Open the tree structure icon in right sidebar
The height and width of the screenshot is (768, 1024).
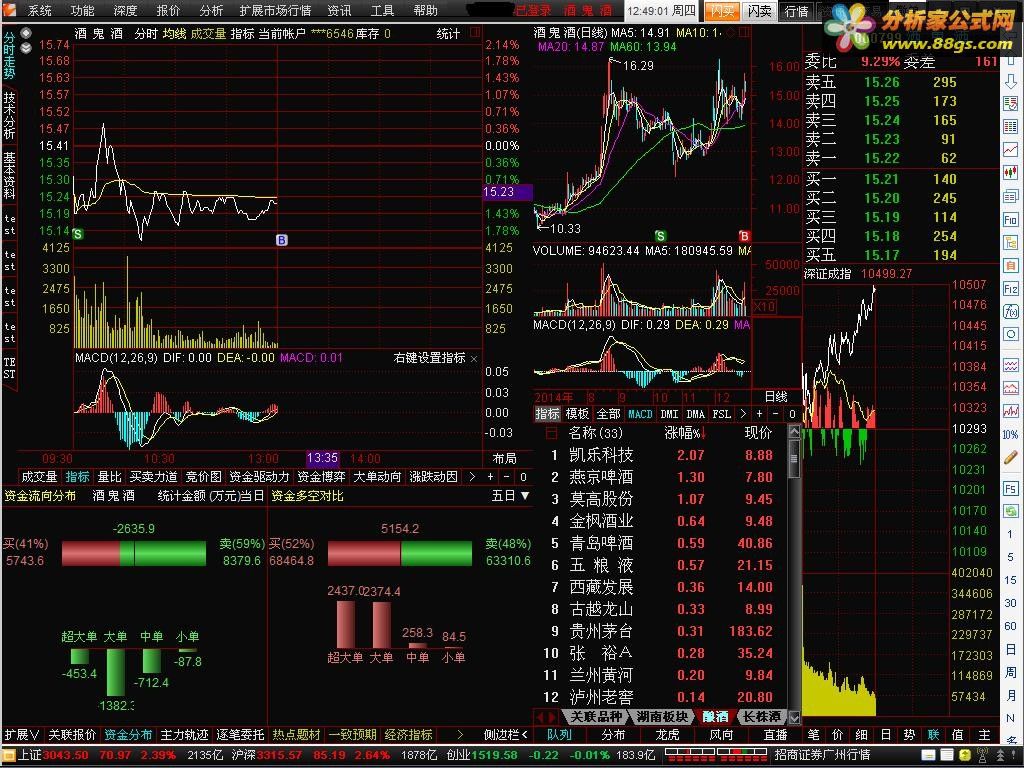click(x=1010, y=242)
